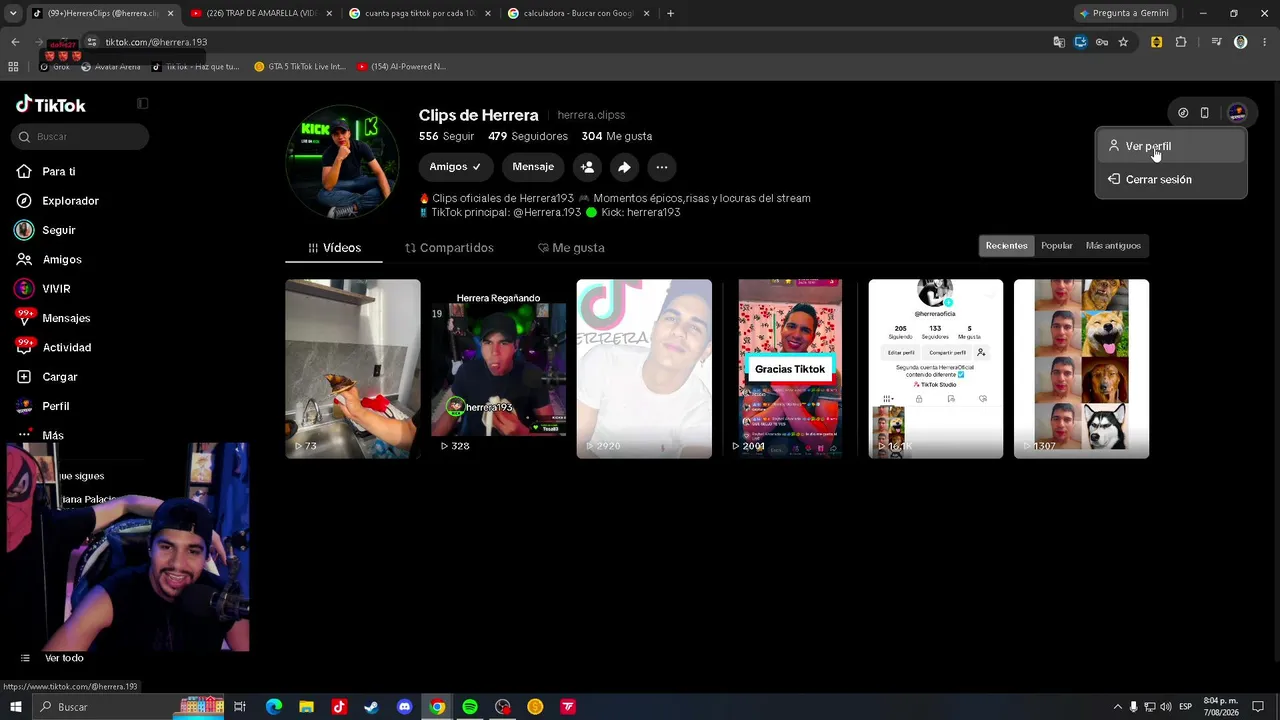Viewport: 1280px width, 720px height.
Task: Open the Explorador page
Action: [x=70, y=201]
